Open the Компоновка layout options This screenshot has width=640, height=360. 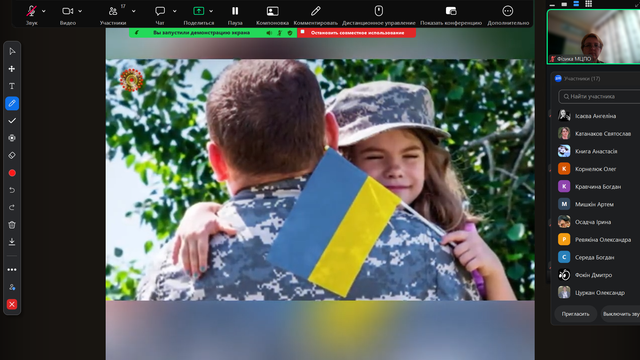point(272,15)
